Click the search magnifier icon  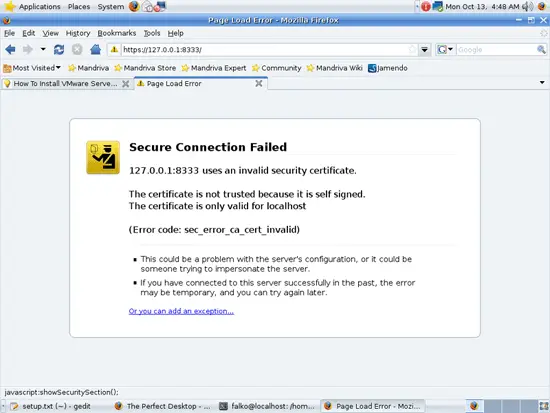(542, 49)
